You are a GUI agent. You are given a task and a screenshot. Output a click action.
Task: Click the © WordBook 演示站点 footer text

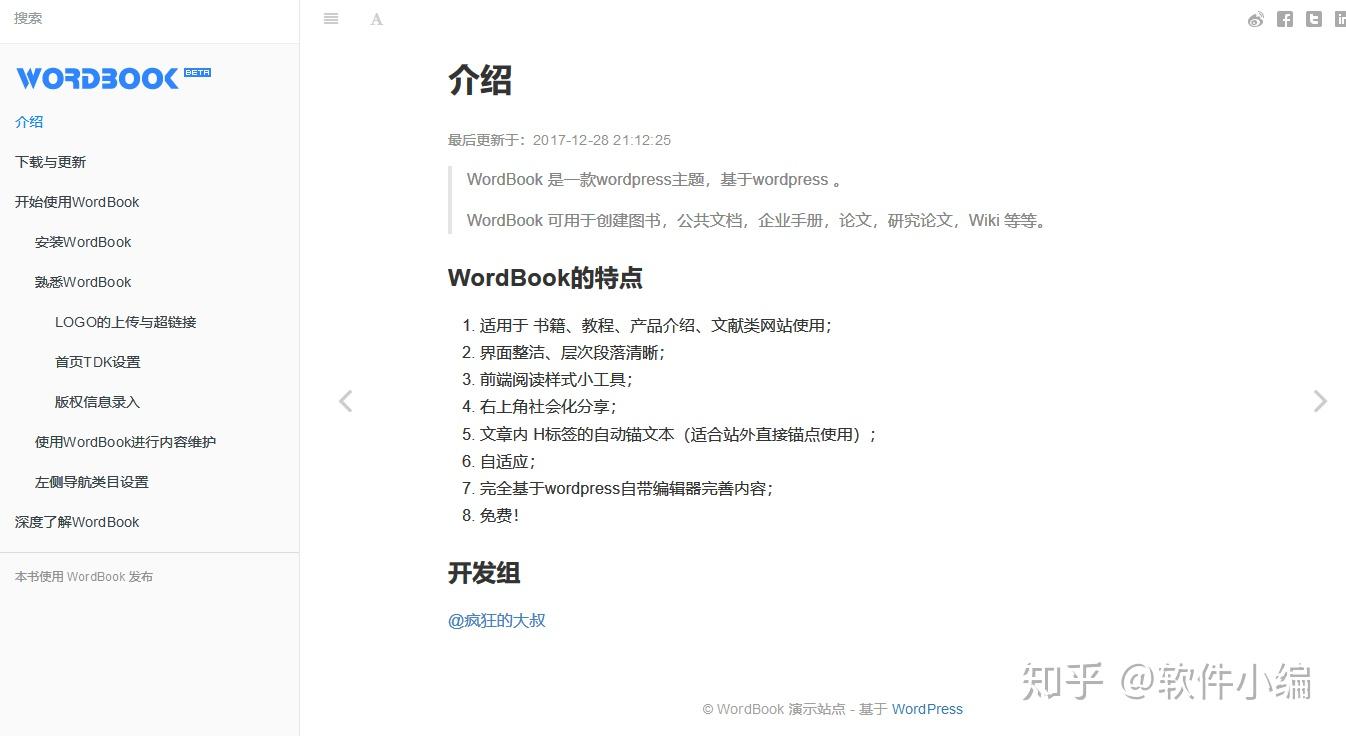point(774,709)
